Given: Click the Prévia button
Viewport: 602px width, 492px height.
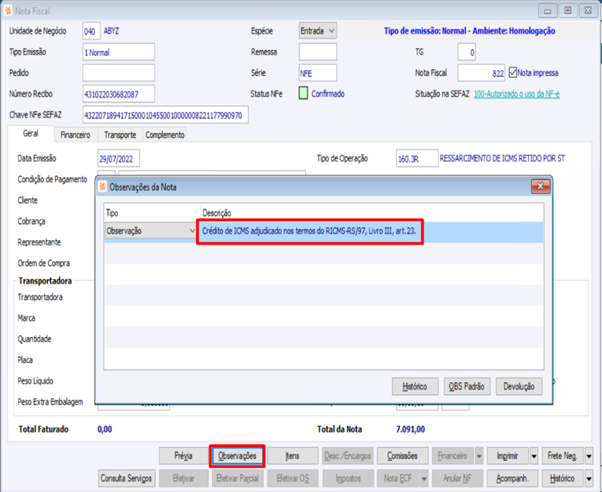Looking at the screenshot, I should [184, 456].
